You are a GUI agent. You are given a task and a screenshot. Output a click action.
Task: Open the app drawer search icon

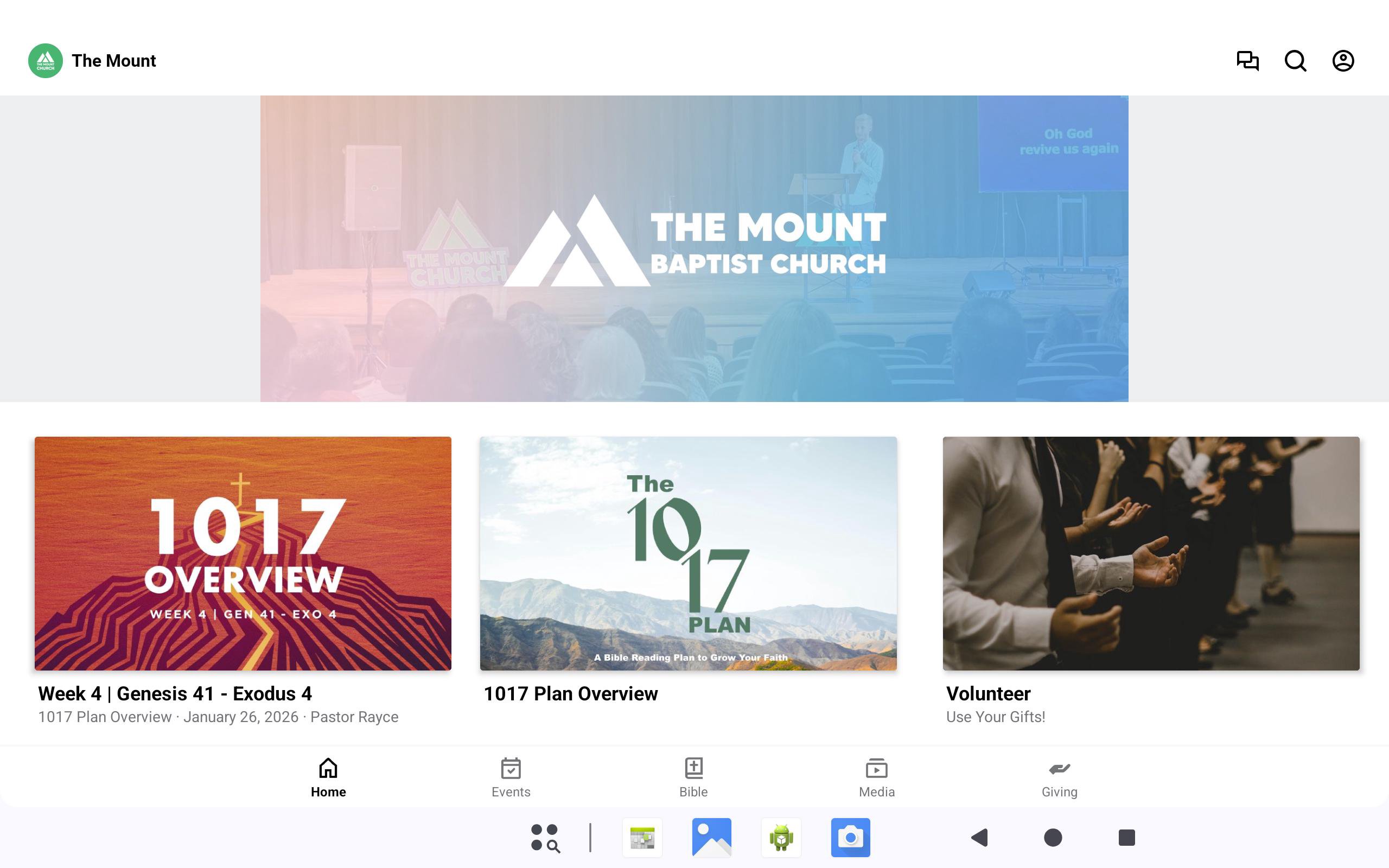[x=545, y=838]
